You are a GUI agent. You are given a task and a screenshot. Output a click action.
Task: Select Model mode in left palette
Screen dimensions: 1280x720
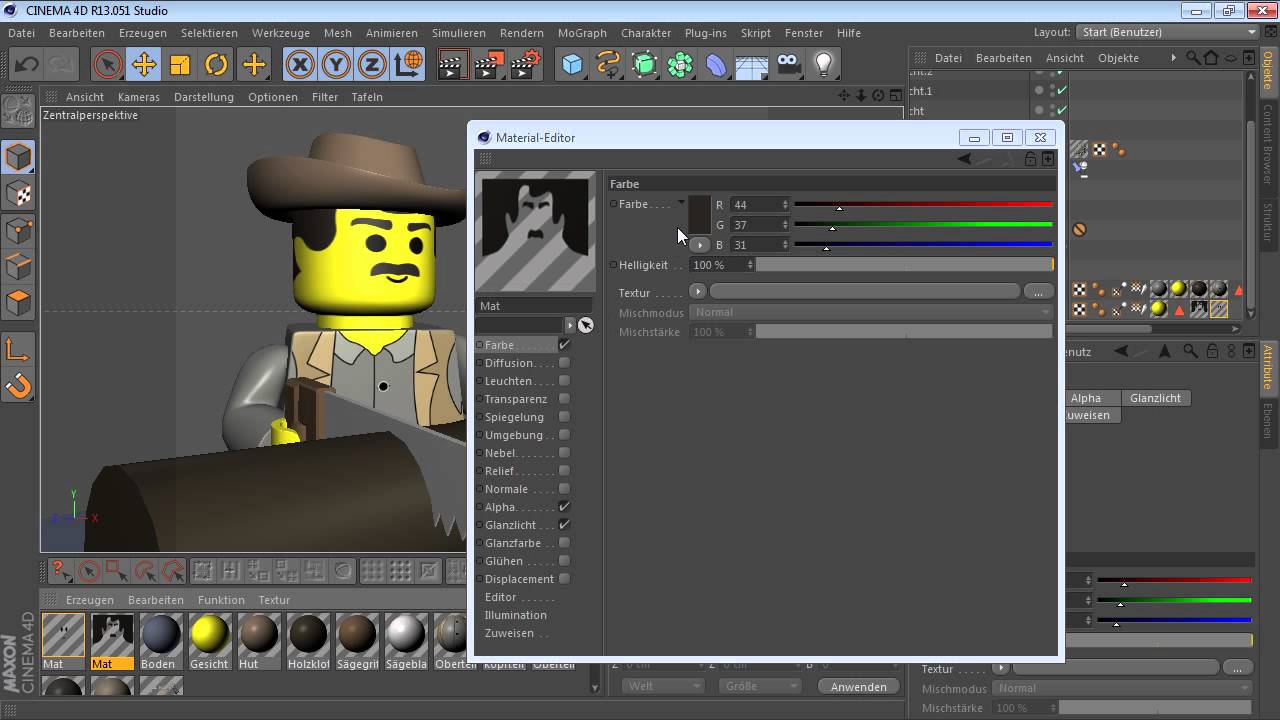click(x=18, y=157)
